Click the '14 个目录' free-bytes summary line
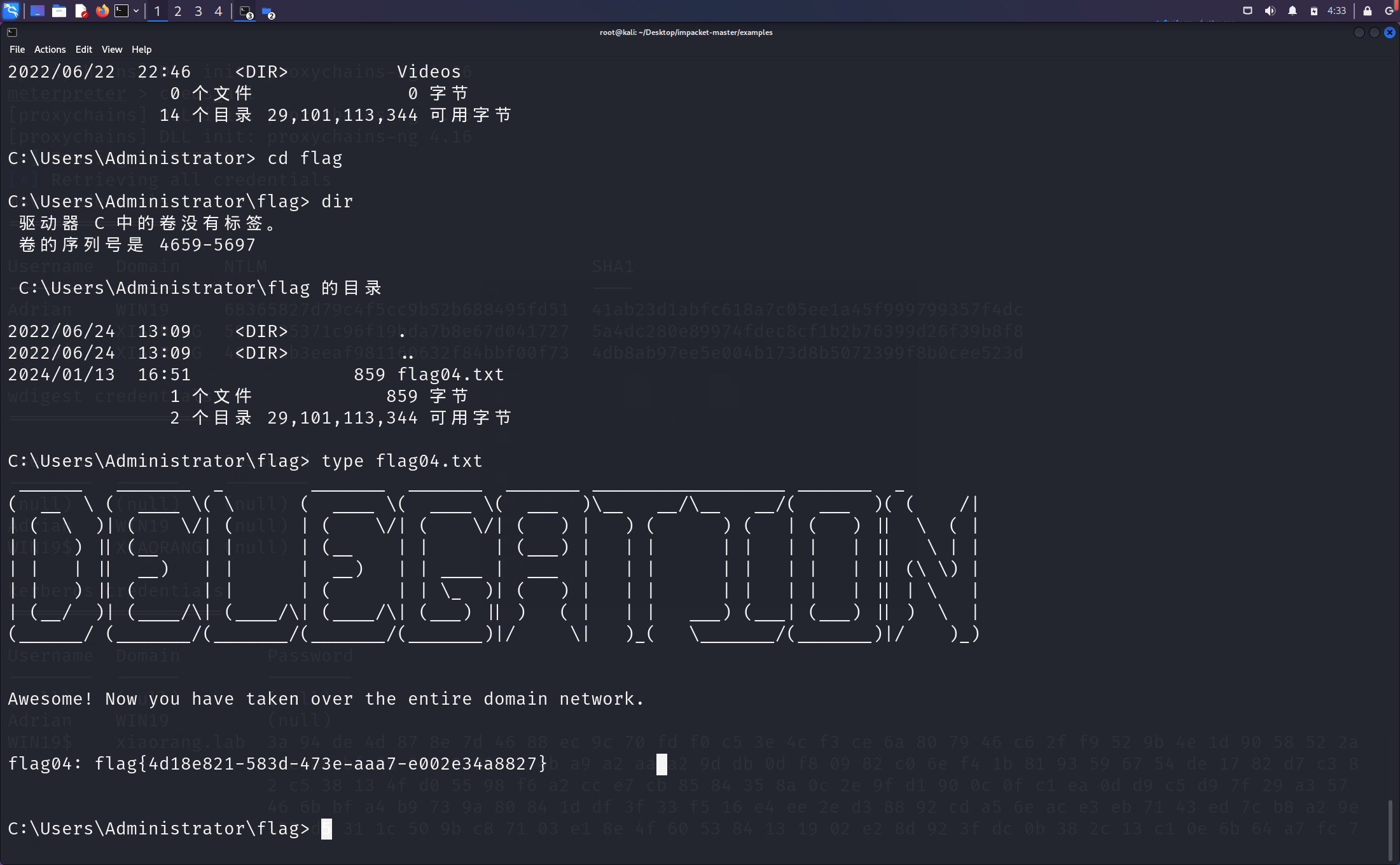Viewport: 1400px width, 865px height. pyautogui.click(x=335, y=115)
